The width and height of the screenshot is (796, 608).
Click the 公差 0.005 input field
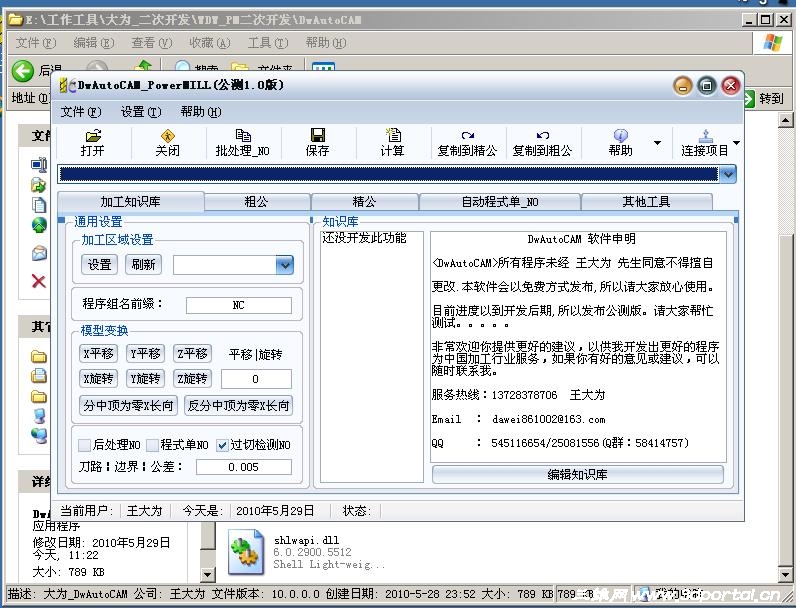(244, 467)
